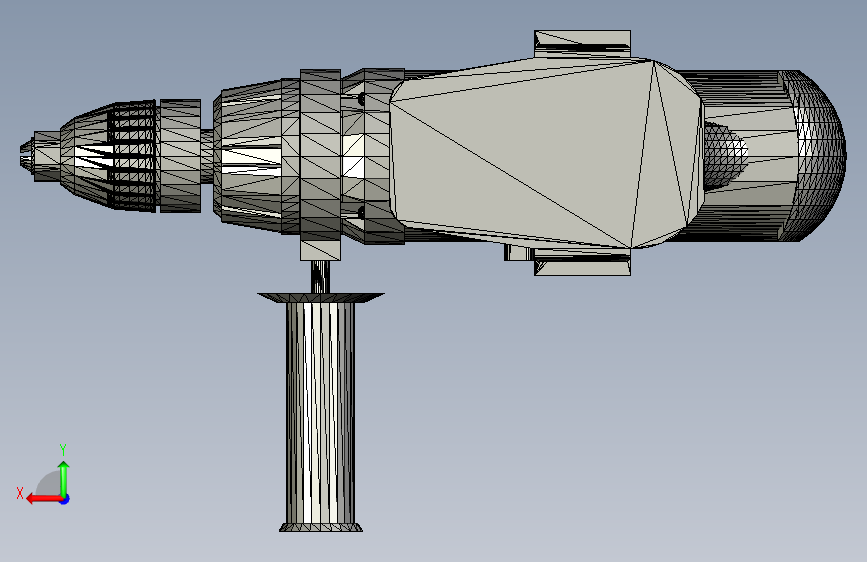Select the drill chuck jaws at the tip
867x562 pixels.
point(27,155)
